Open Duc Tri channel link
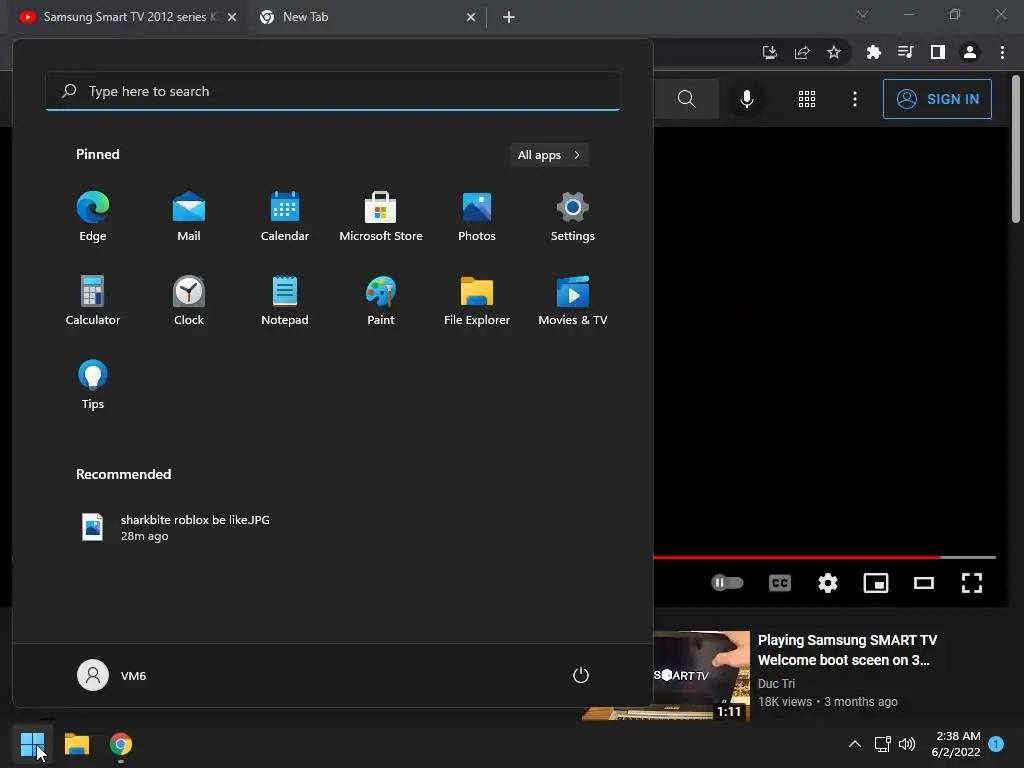Image resolution: width=1024 pixels, height=768 pixels. (x=776, y=683)
